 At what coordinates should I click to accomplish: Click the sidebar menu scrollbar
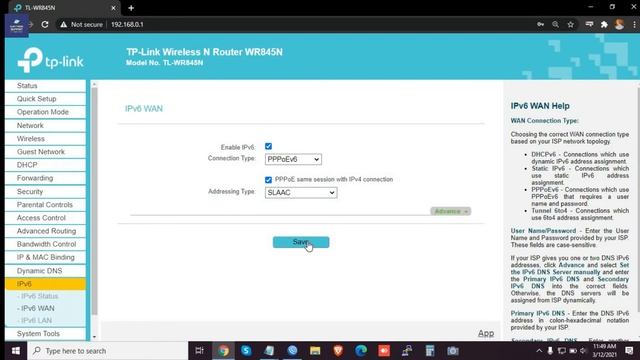pos(94,201)
